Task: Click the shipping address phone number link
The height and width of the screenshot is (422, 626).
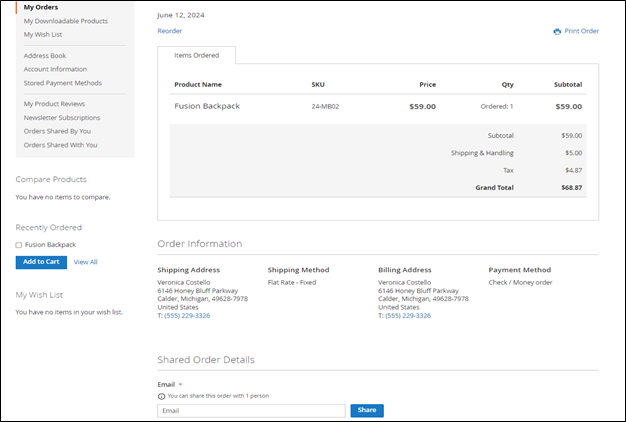Action: coord(186,316)
